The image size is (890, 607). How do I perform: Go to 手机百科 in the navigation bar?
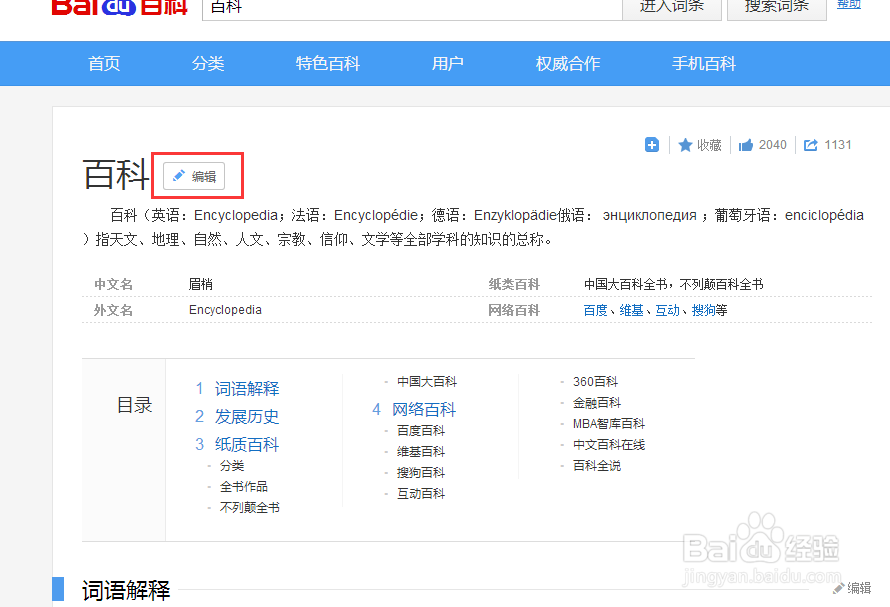pos(704,63)
